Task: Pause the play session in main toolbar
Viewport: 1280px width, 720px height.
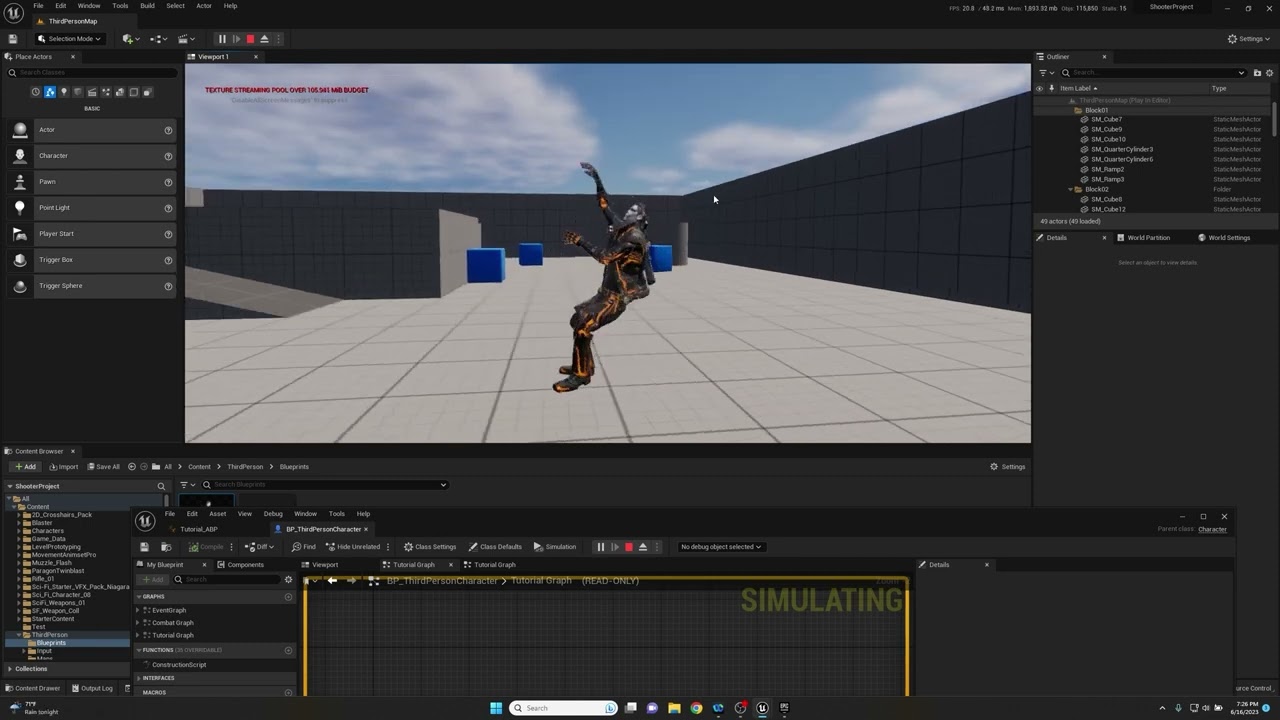Action: click(222, 39)
